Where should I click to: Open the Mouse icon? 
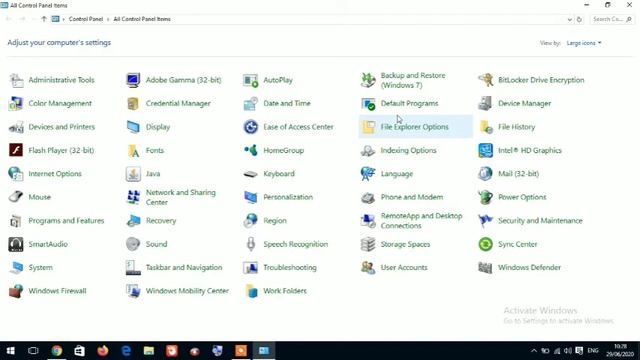16,197
